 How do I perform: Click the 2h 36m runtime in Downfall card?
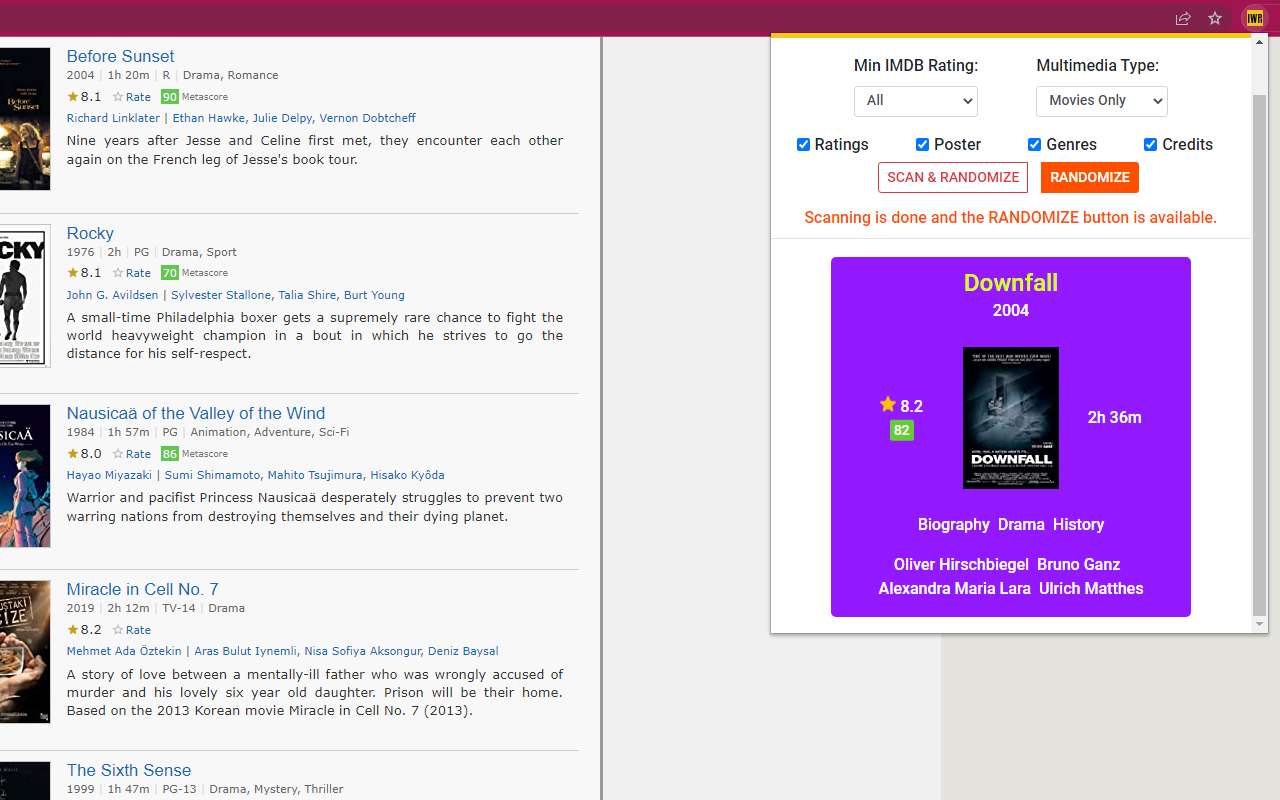point(1115,418)
